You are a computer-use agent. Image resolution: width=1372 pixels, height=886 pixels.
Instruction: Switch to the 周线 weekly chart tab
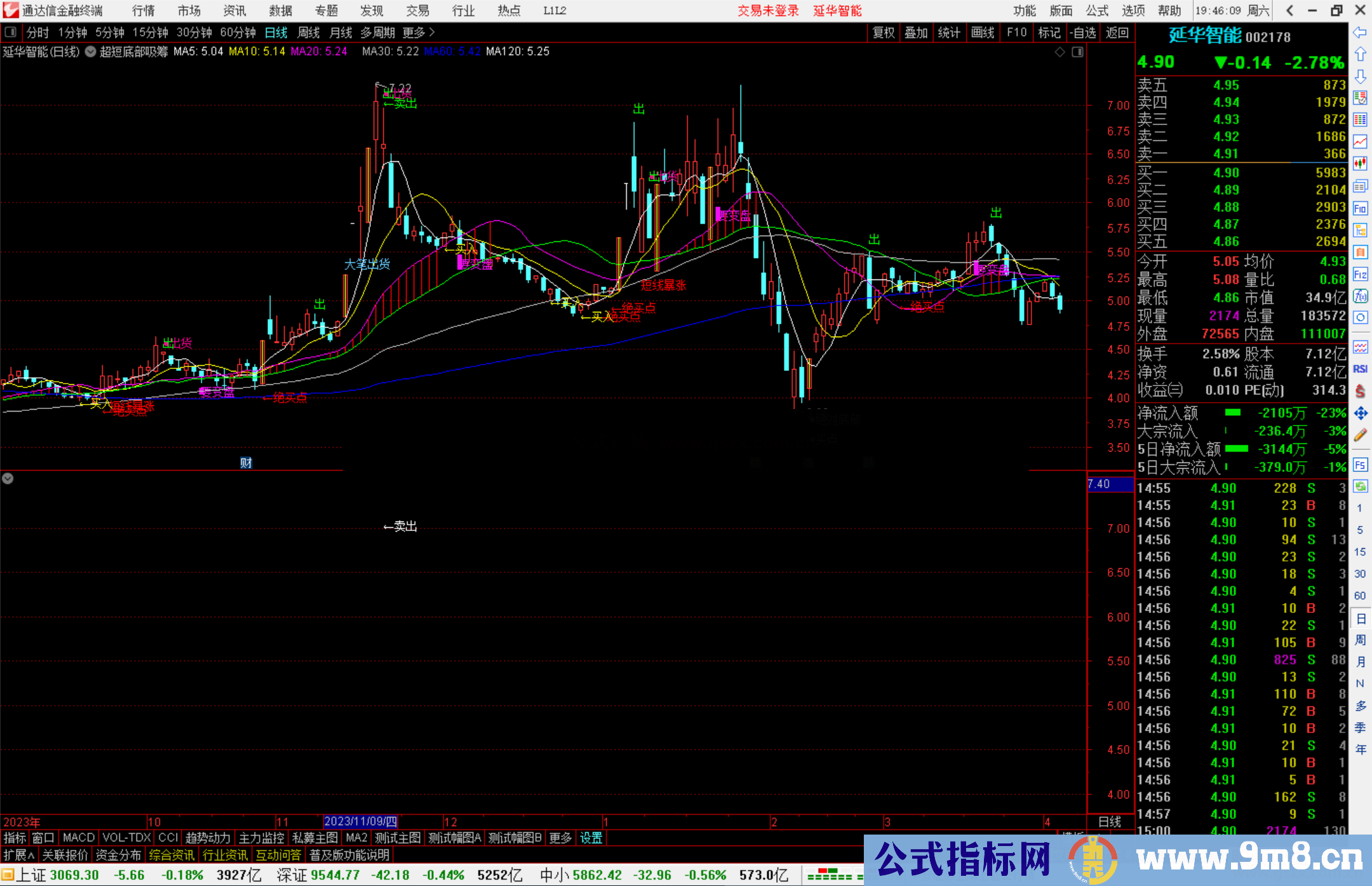309,32
